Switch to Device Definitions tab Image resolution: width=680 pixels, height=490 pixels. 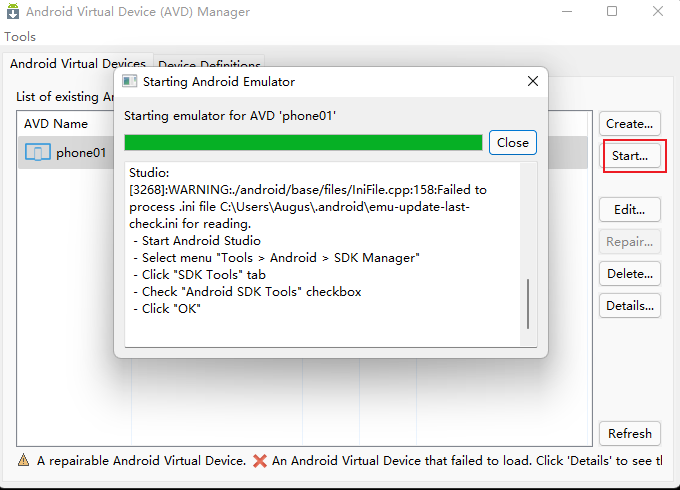click(209, 64)
